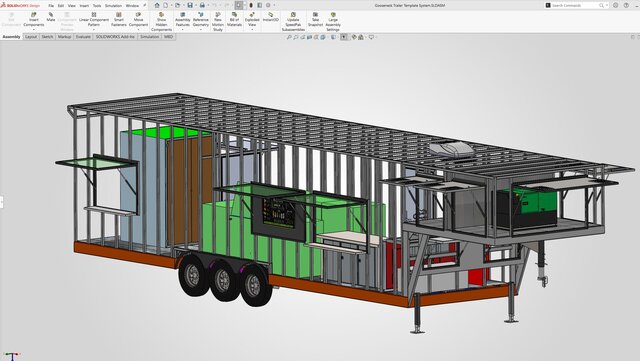Select the Move Component tool
Viewport: 640px width, 361px height.
point(138,20)
